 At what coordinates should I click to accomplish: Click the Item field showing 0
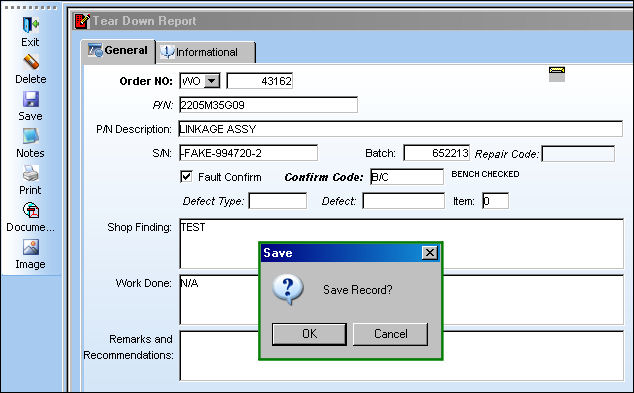pyautogui.click(x=495, y=201)
